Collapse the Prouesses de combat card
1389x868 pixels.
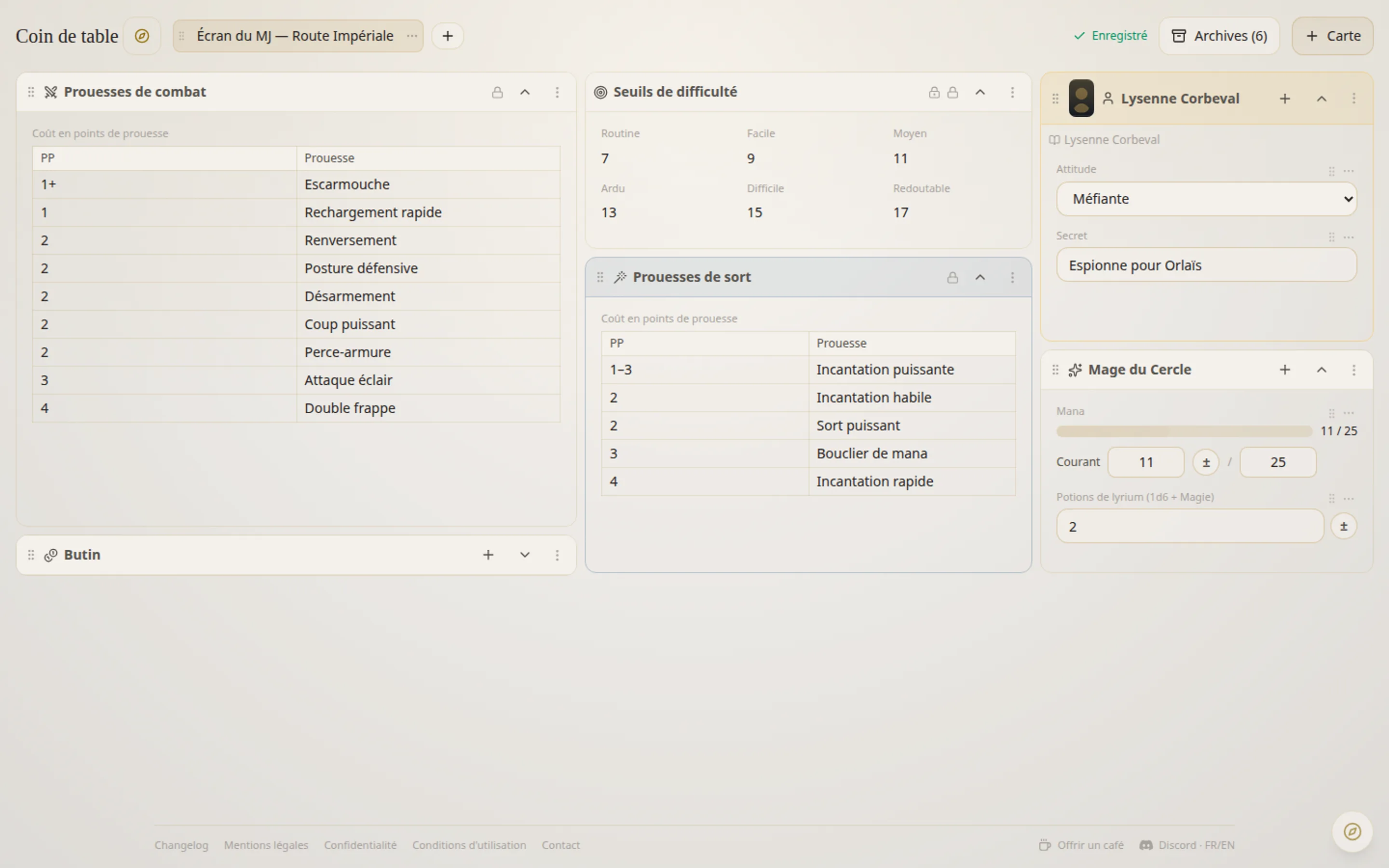(525, 93)
